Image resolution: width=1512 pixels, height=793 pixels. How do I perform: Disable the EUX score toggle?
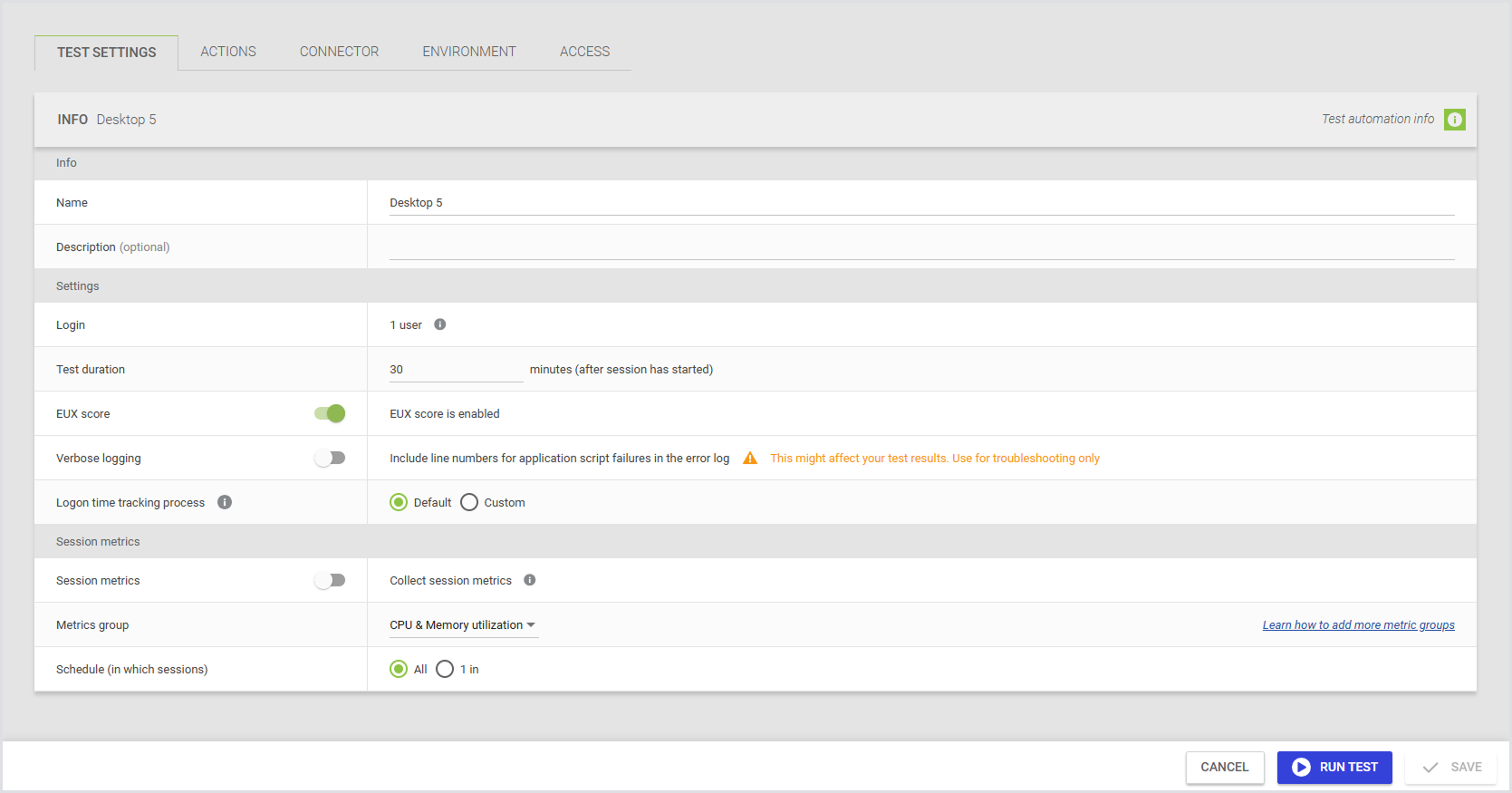pos(330,413)
